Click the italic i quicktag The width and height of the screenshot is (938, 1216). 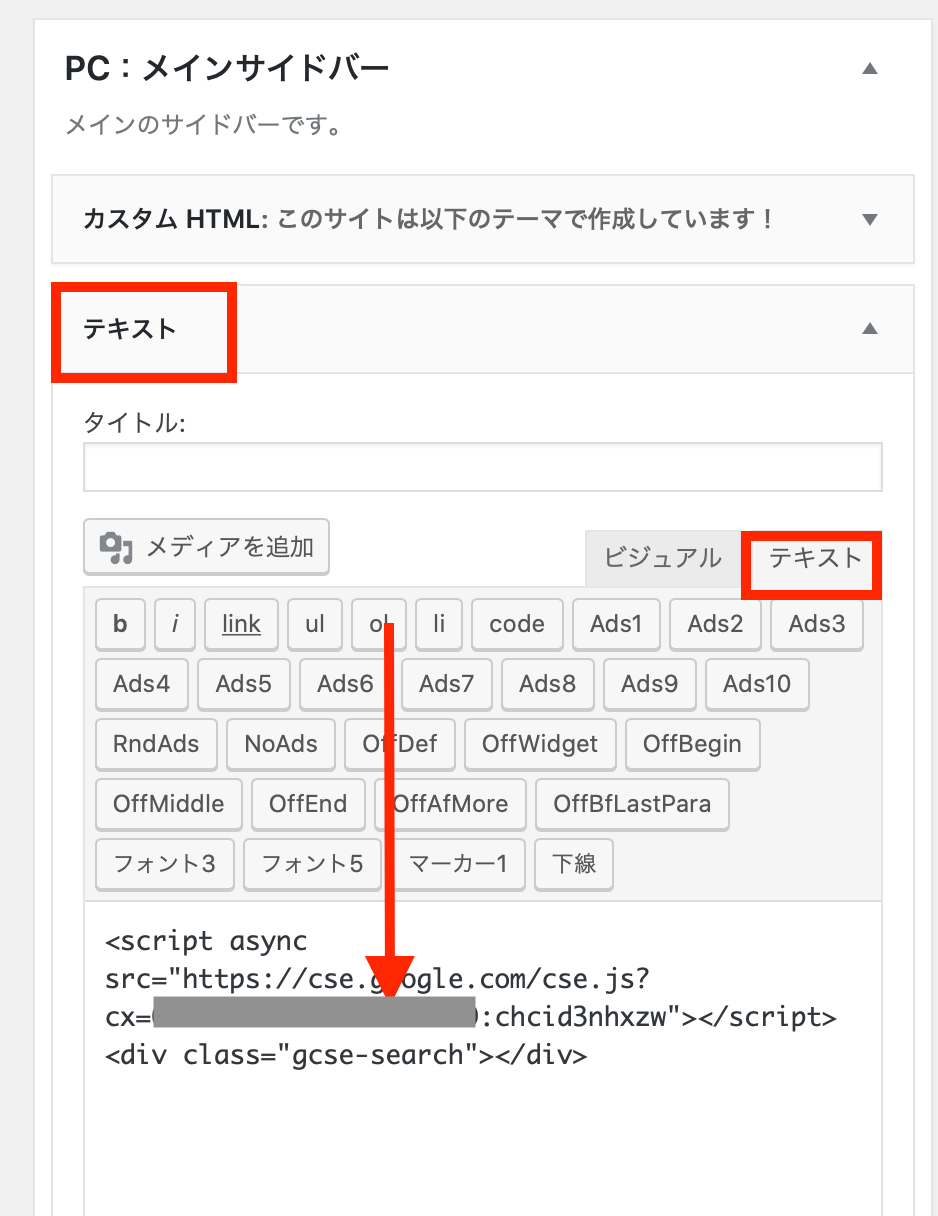coord(176,624)
